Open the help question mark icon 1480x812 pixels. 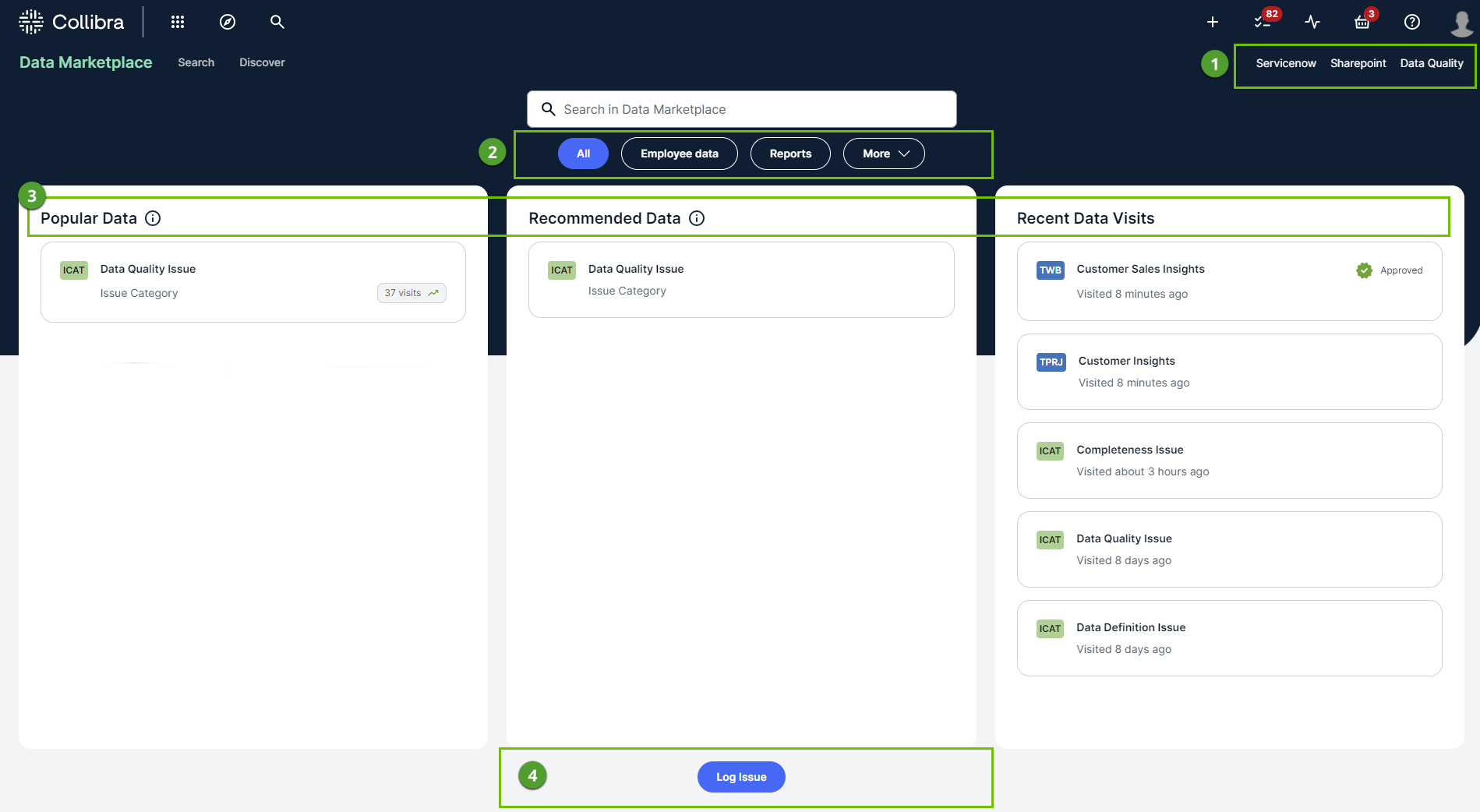[1411, 22]
